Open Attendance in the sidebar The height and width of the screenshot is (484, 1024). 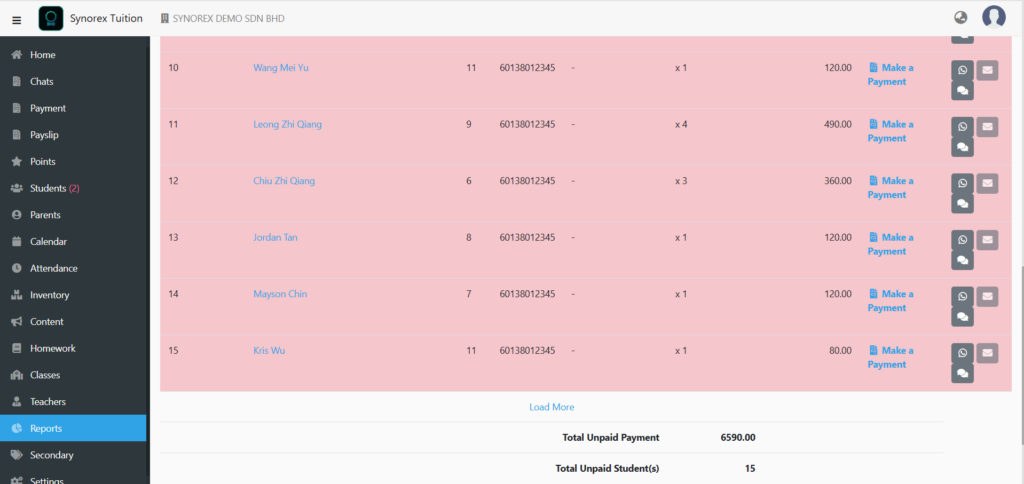pyautogui.click(x=73, y=268)
